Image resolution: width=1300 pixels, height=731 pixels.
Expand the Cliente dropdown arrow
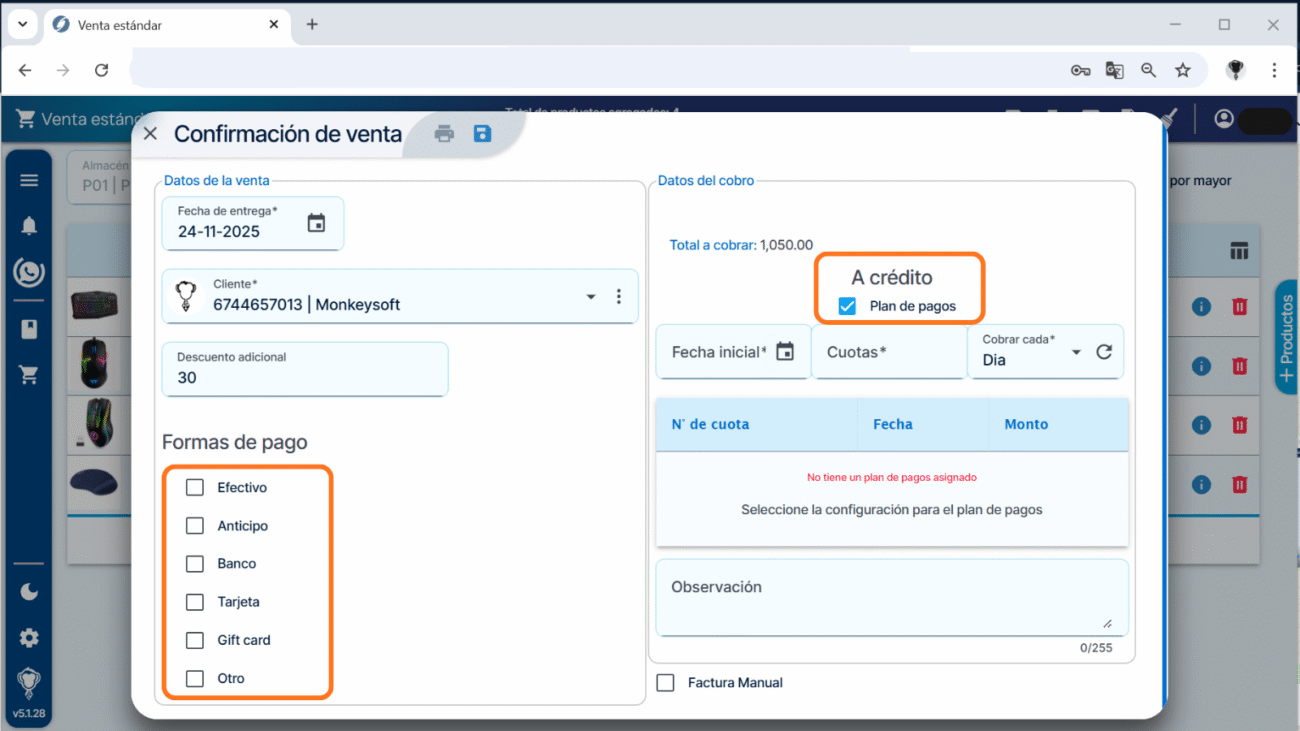[591, 297]
